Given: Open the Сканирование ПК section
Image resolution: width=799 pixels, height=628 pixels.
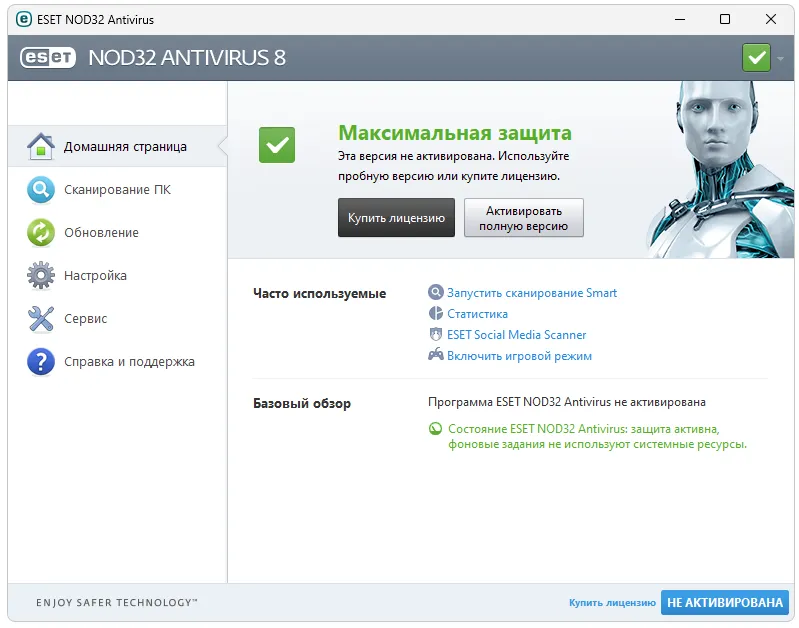Looking at the screenshot, I should [x=118, y=190].
